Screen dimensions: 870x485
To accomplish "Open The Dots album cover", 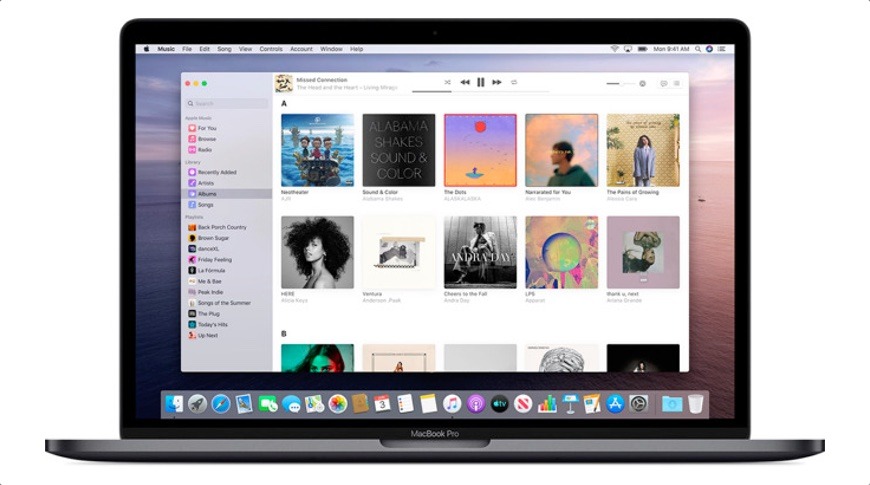I will coord(480,150).
